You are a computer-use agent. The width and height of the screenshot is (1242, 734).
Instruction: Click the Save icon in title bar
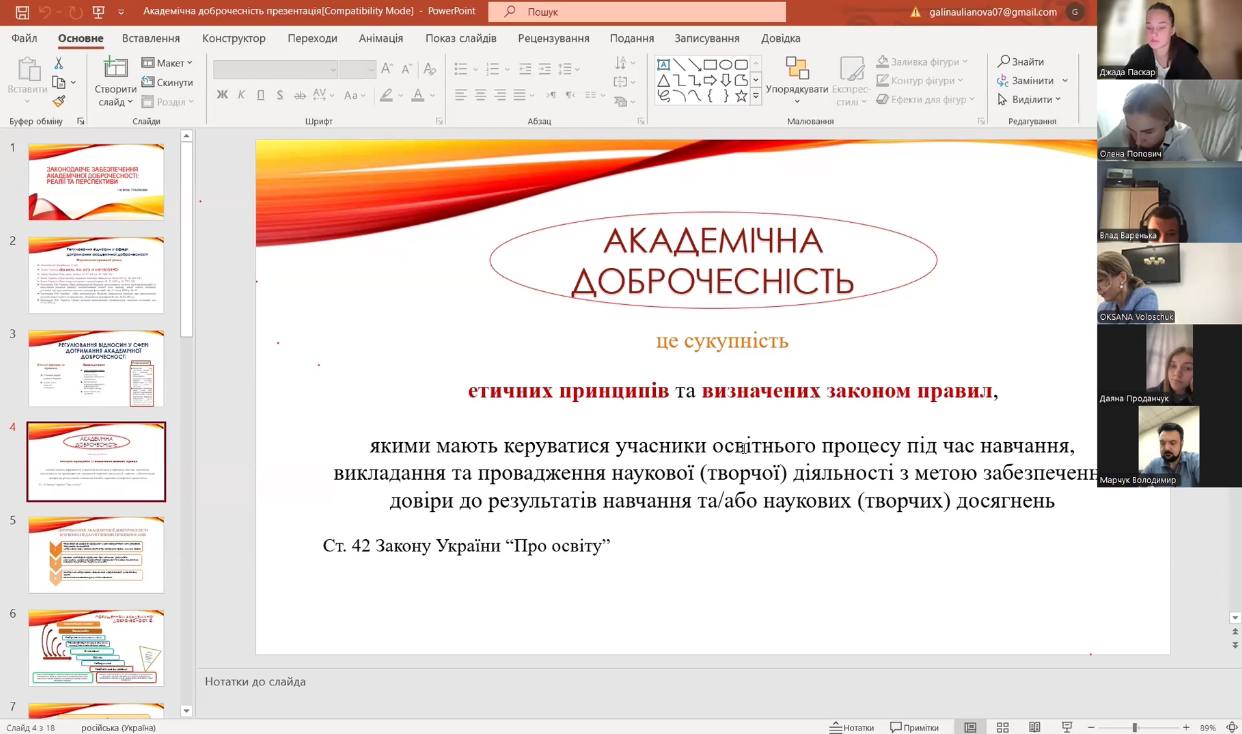click(x=23, y=12)
